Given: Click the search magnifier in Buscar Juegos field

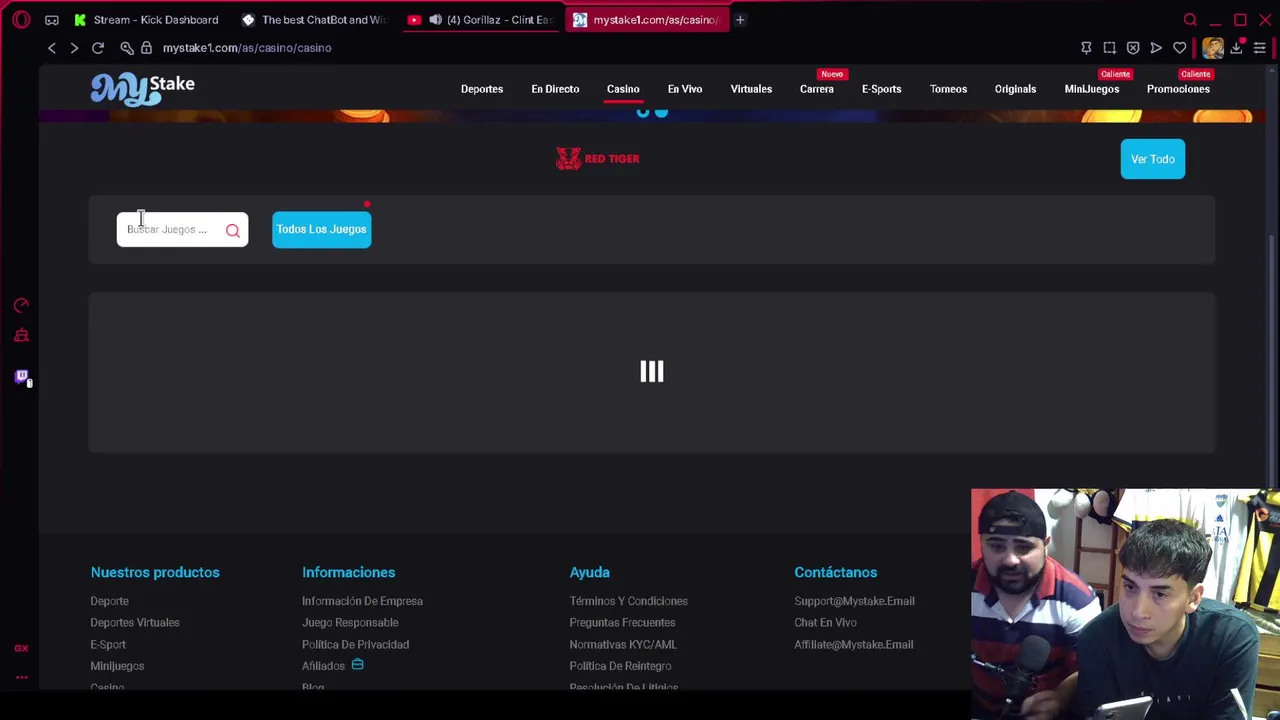Looking at the screenshot, I should click(x=232, y=231).
